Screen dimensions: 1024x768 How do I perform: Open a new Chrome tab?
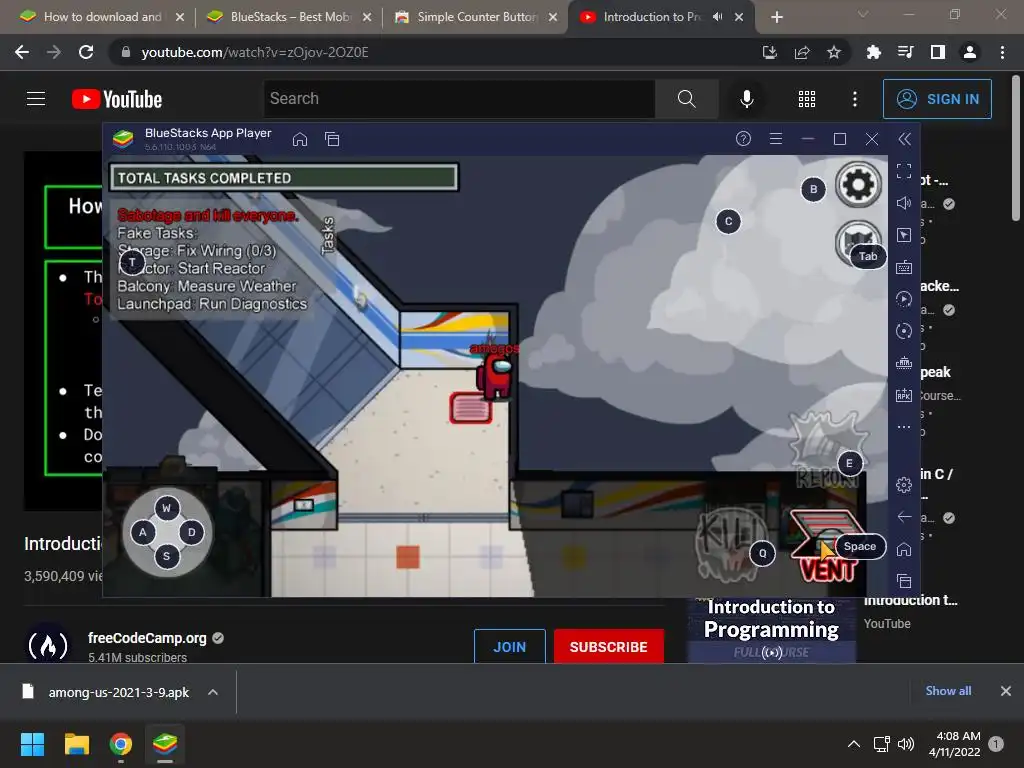[x=776, y=17]
